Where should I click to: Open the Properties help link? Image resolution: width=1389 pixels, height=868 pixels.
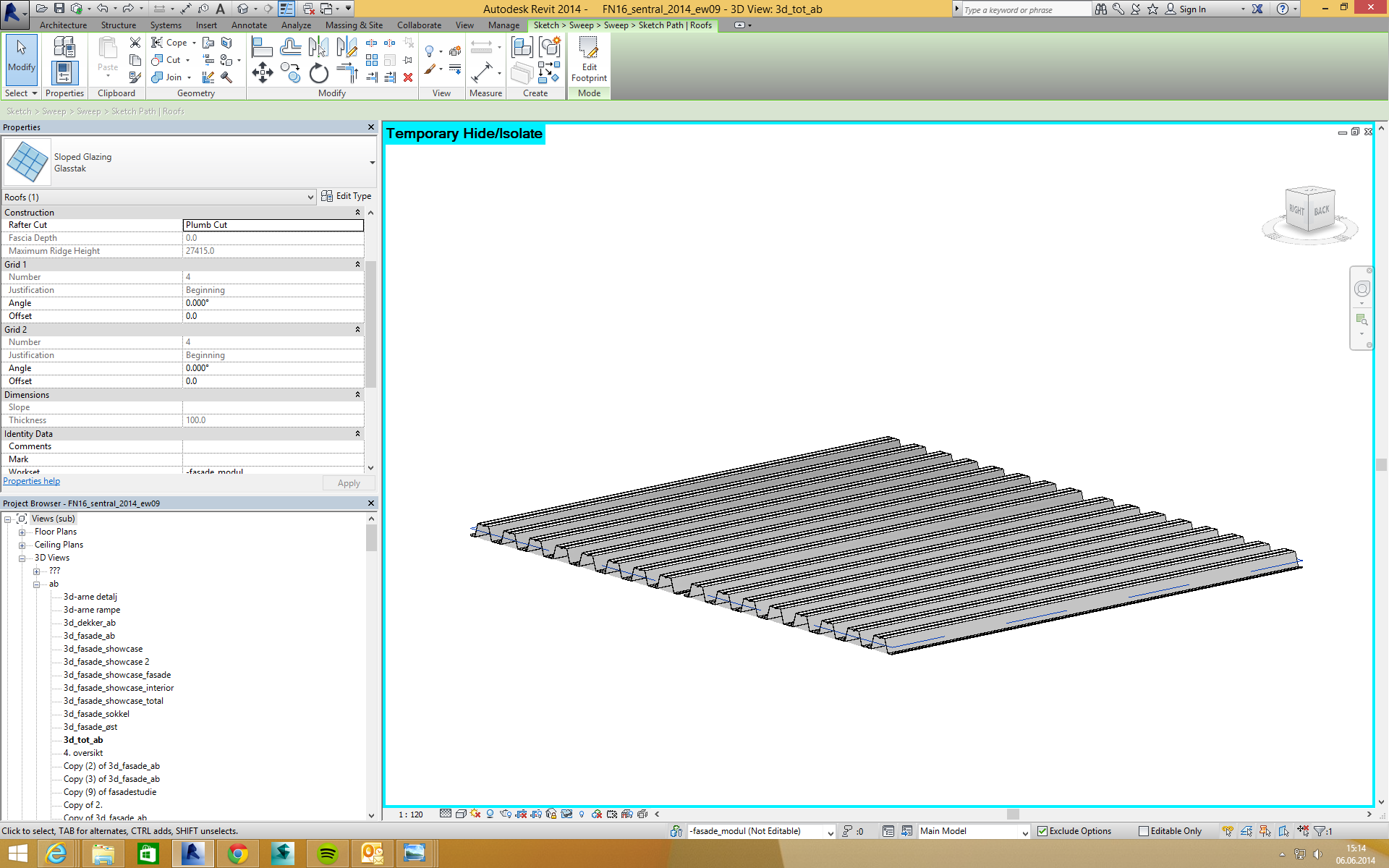(x=32, y=481)
